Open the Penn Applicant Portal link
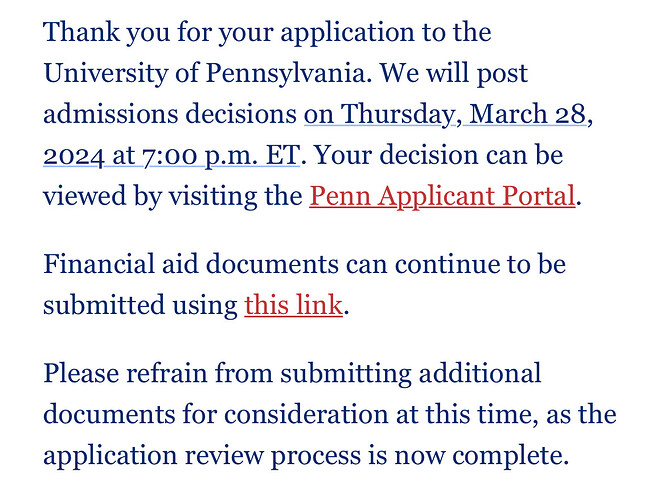Viewport: 665px width, 500px height. [x=442, y=196]
